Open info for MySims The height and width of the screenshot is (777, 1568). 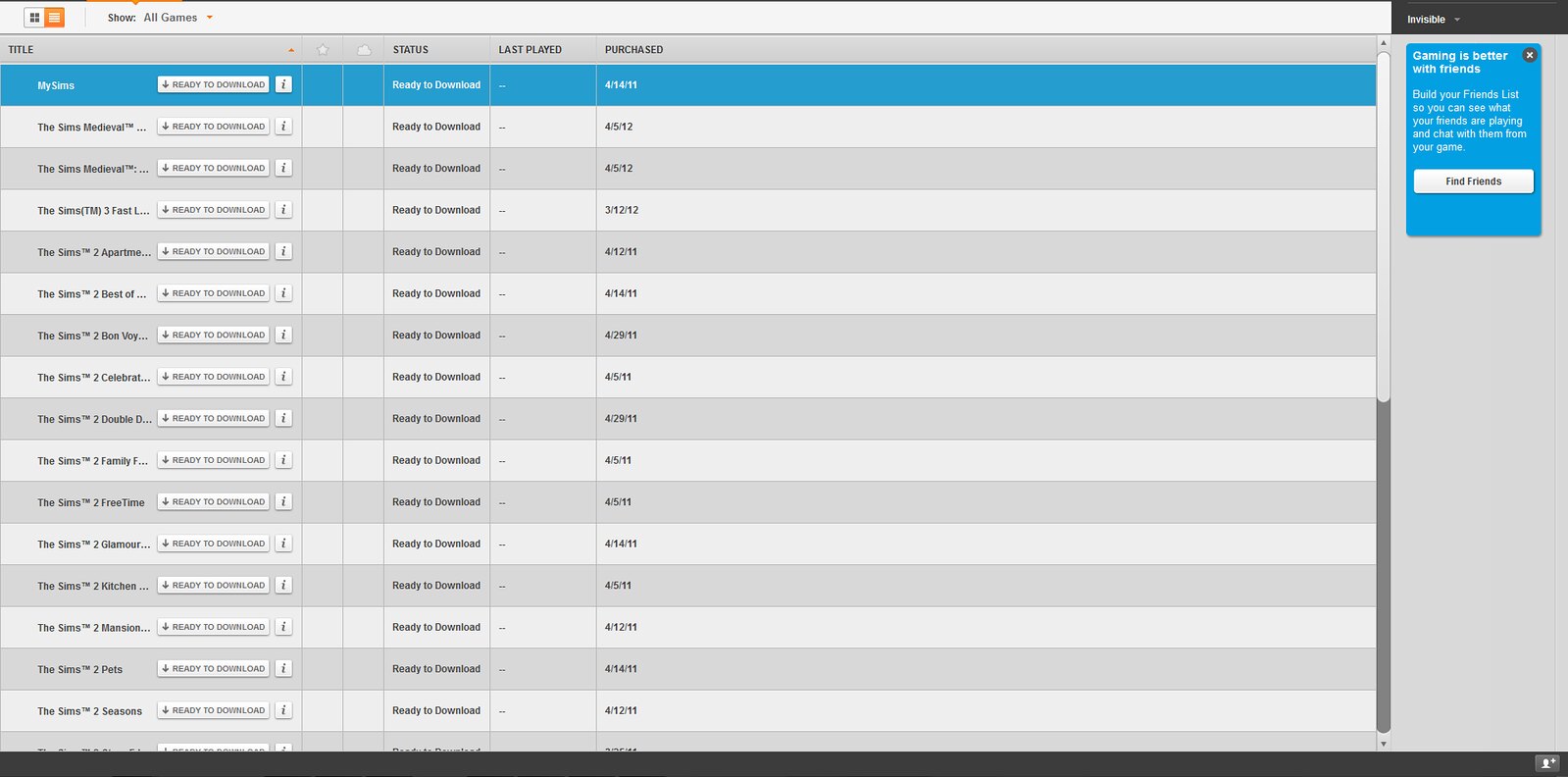283,84
